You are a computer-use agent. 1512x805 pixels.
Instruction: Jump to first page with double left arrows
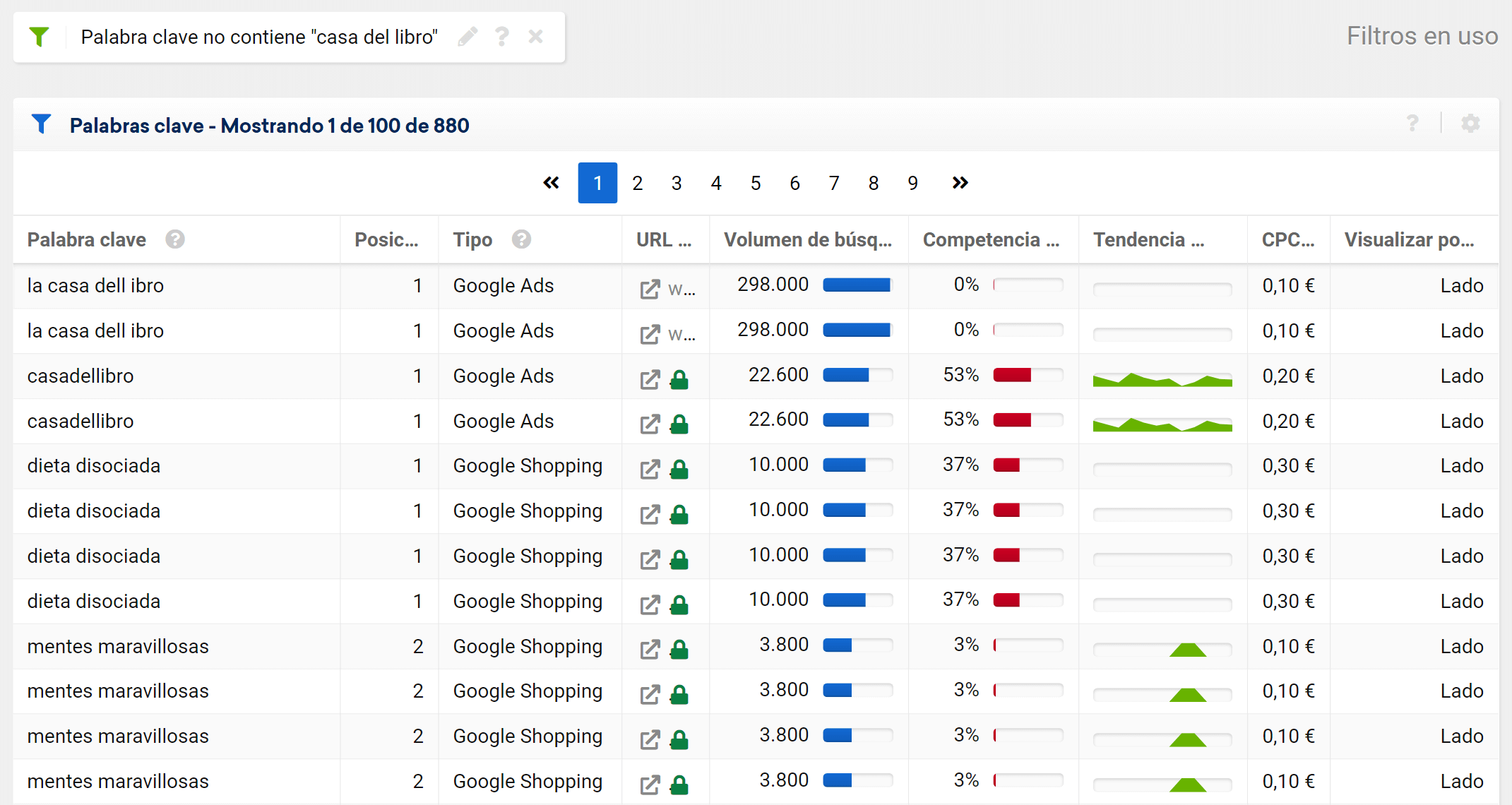point(551,184)
